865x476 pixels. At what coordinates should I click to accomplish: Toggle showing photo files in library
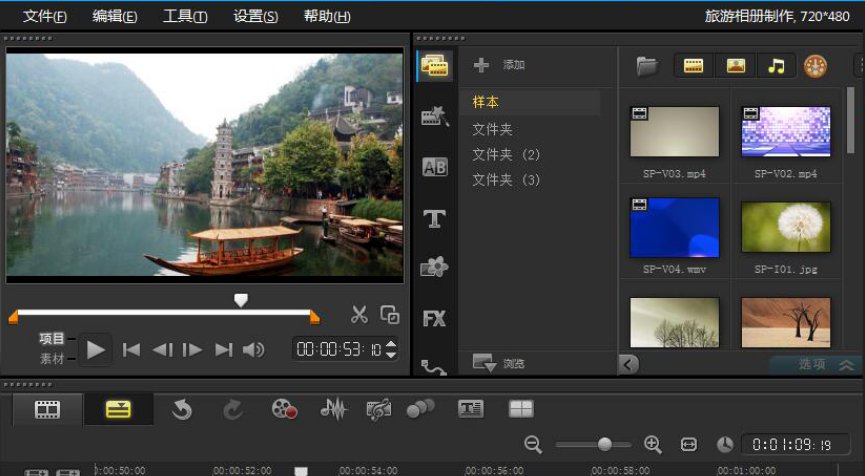tap(735, 66)
